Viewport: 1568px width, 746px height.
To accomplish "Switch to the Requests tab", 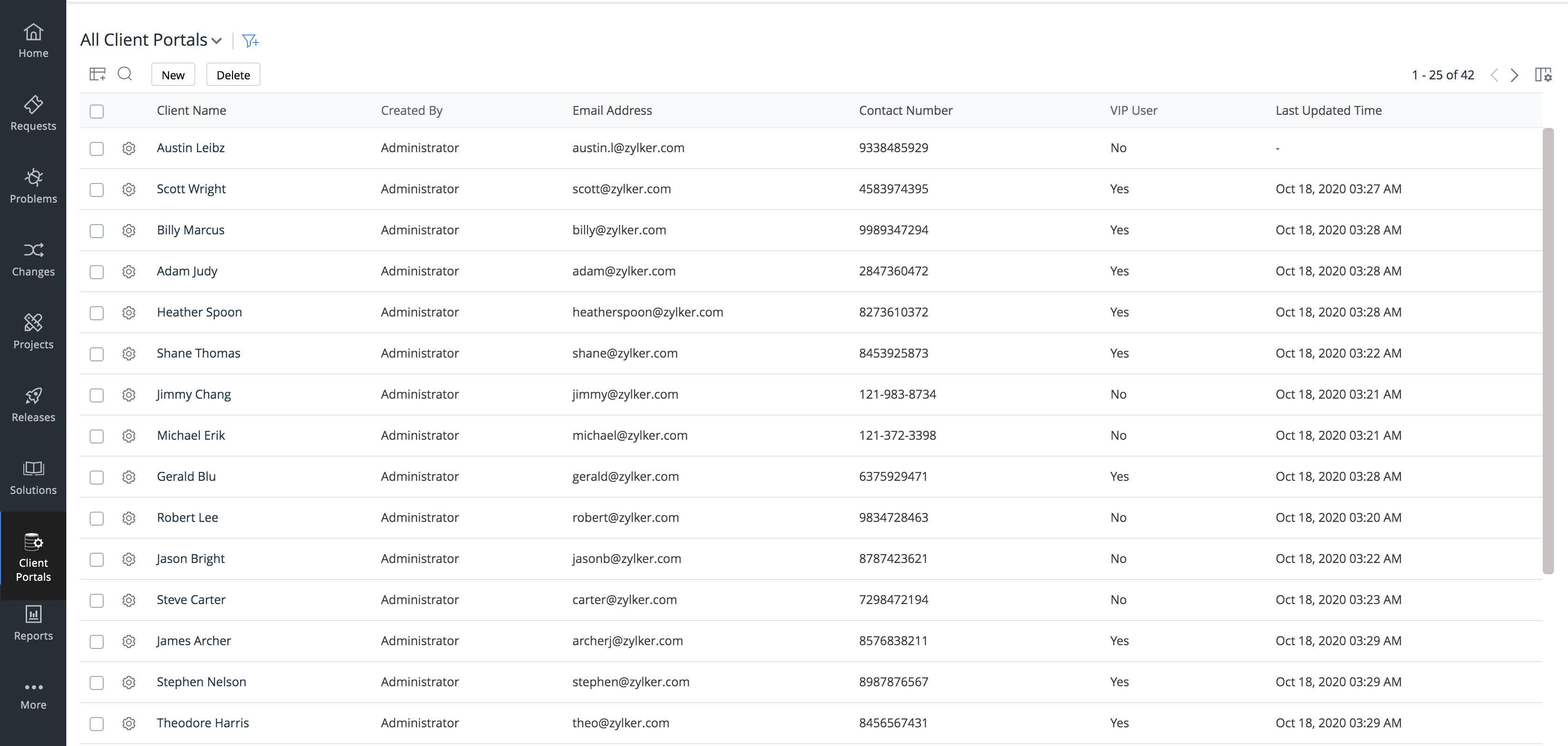I will pyautogui.click(x=34, y=113).
